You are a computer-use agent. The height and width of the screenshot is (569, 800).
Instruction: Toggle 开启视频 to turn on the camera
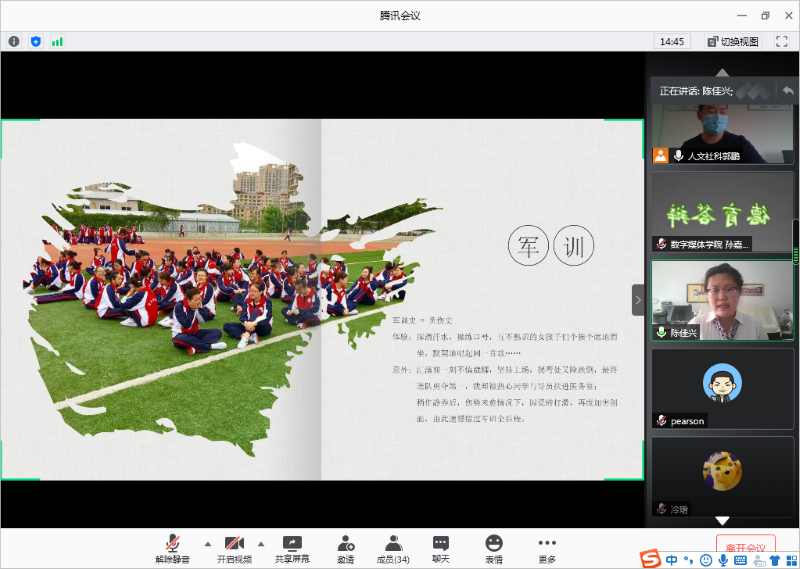coord(234,549)
